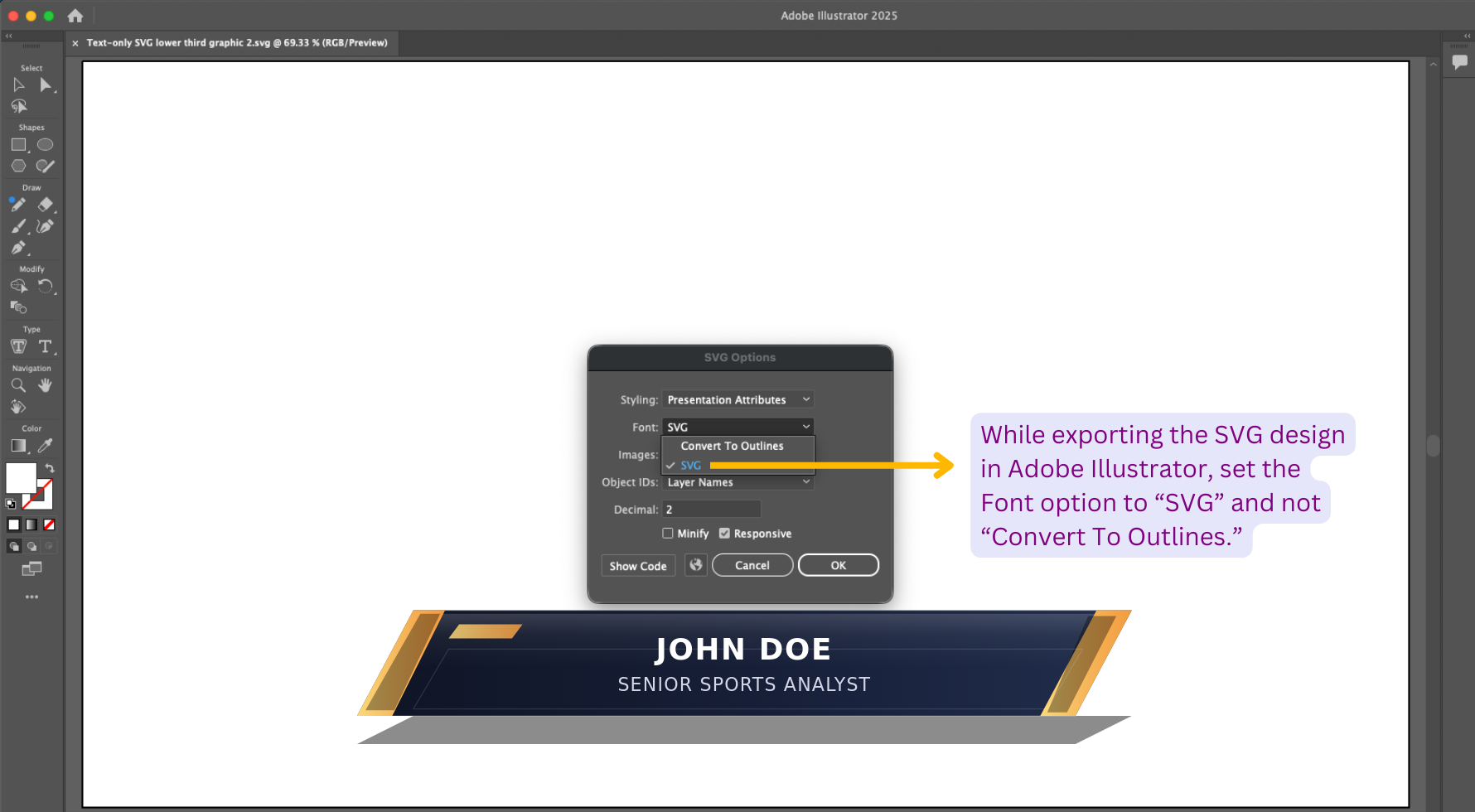This screenshot has width=1475, height=812.
Task: Select the Direct Selection tool
Action: (x=46, y=85)
